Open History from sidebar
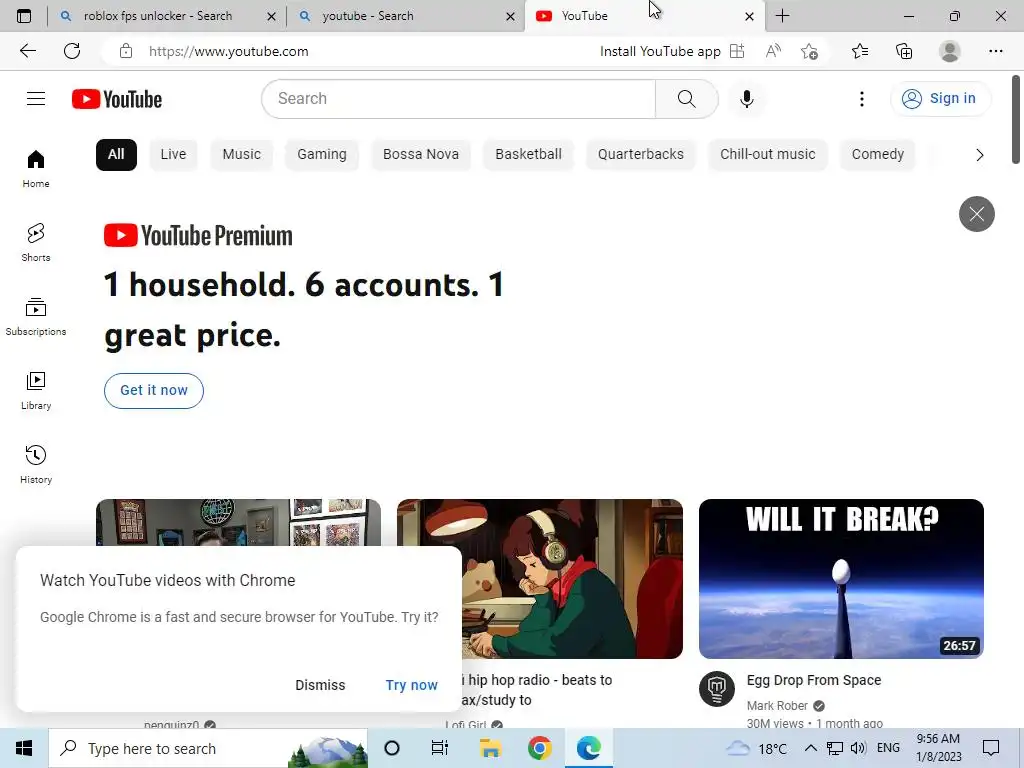The height and width of the screenshot is (768, 1024). pyautogui.click(x=36, y=464)
